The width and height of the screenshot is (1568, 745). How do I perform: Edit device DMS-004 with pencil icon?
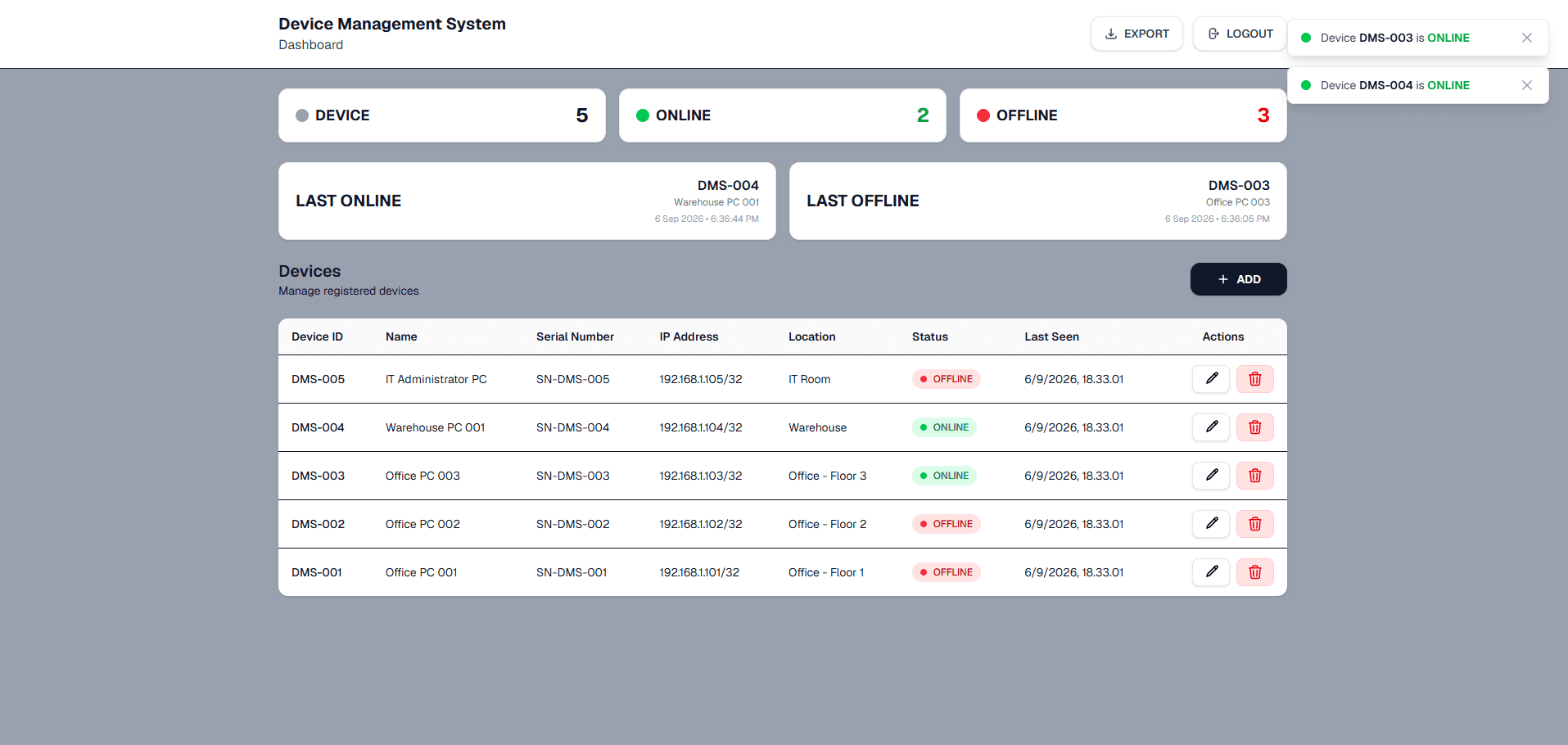[x=1211, y=427]
